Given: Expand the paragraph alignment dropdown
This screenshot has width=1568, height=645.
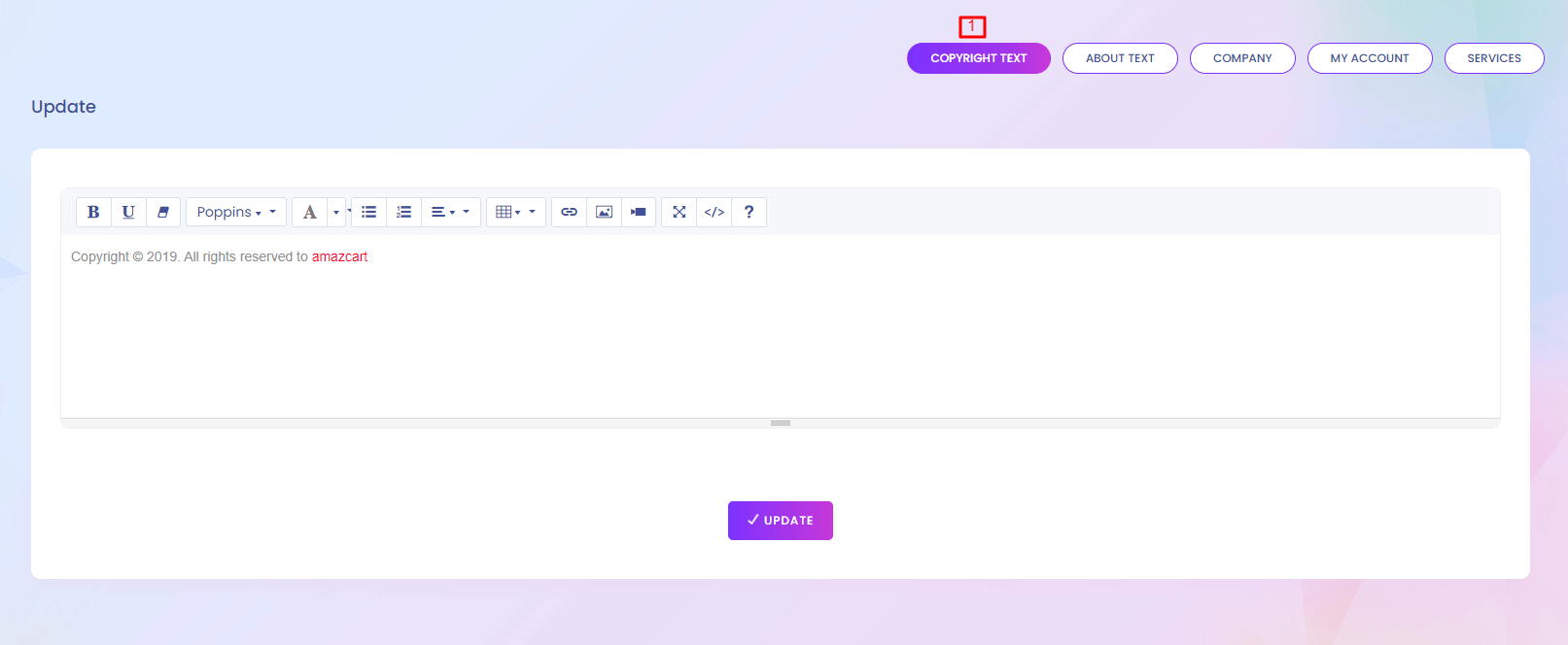Looking at the screenshot, I should (x=450, y=212).
